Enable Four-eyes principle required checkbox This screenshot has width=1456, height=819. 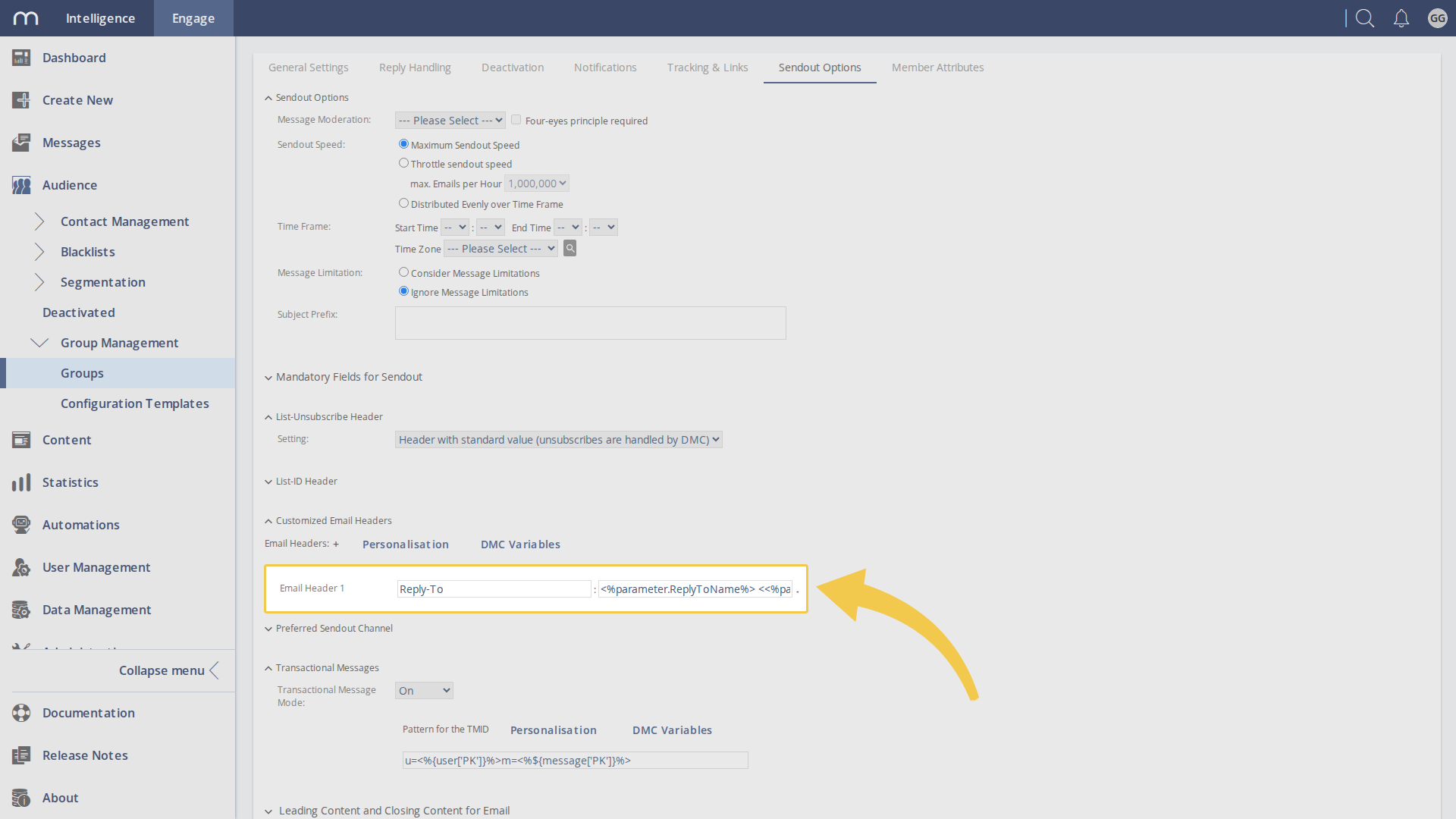(516, 120)
